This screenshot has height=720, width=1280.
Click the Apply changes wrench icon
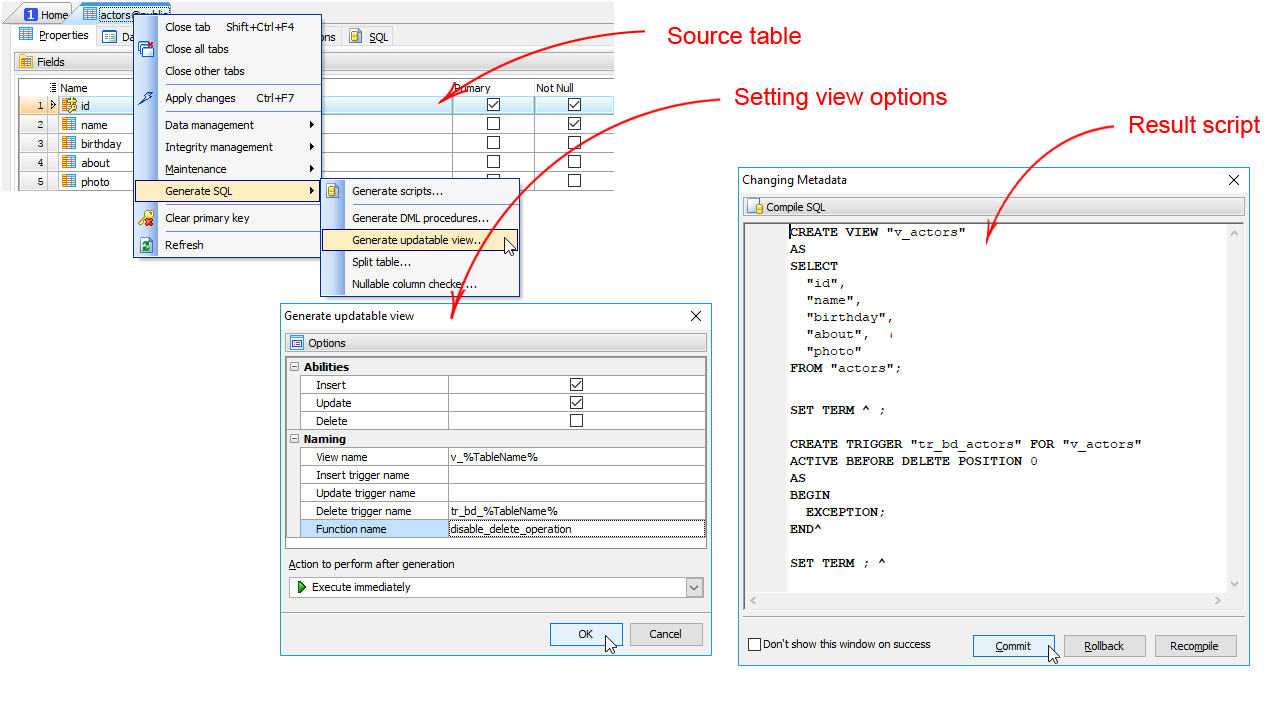[147, 98]
